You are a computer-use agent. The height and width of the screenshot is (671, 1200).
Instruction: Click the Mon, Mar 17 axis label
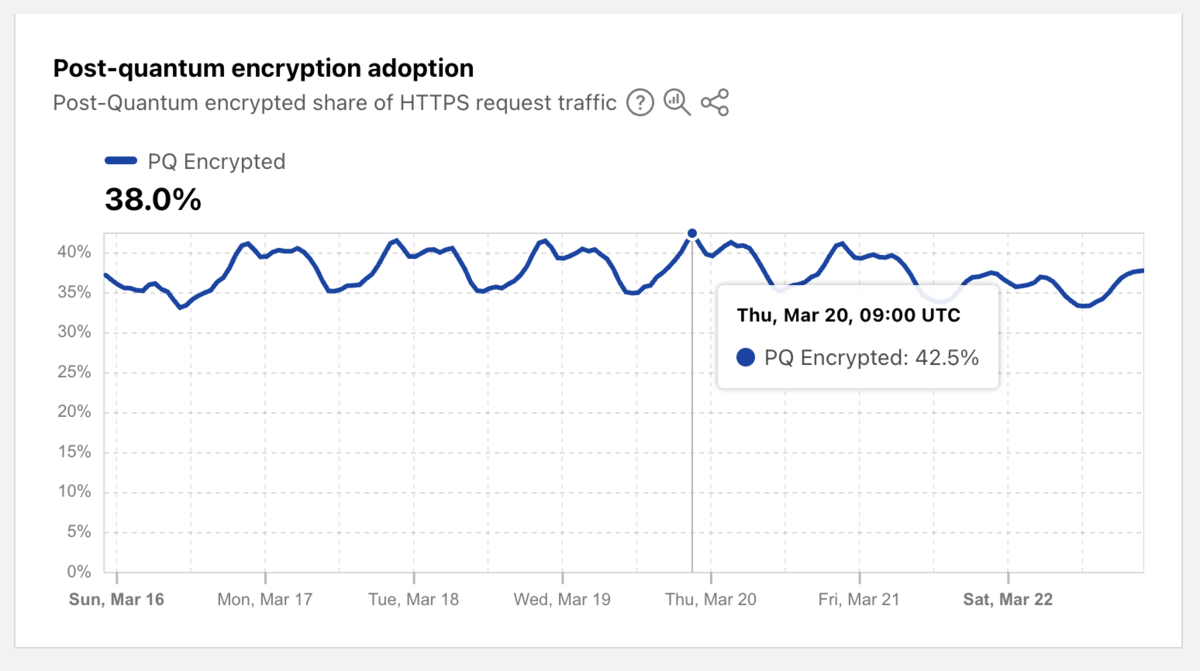pyautogui.click(x=265, y=600)
